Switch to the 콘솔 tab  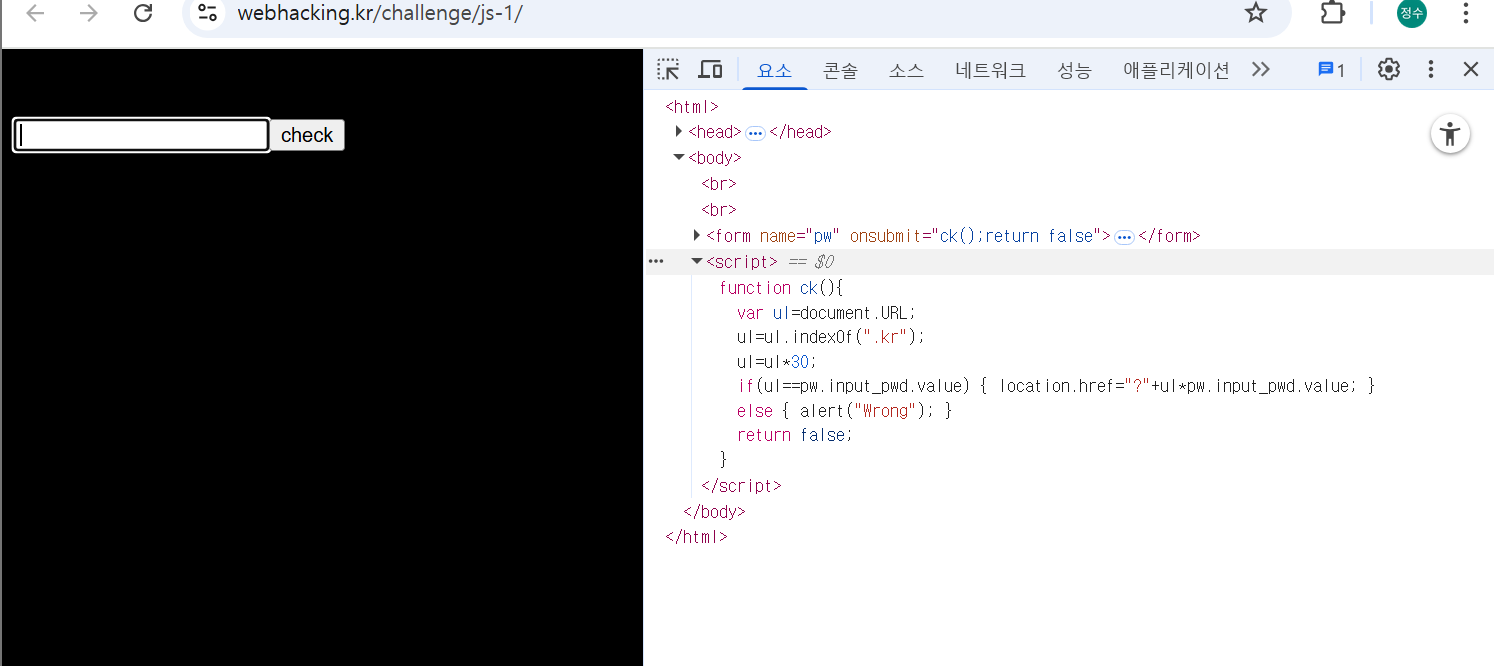click(840, 70)
